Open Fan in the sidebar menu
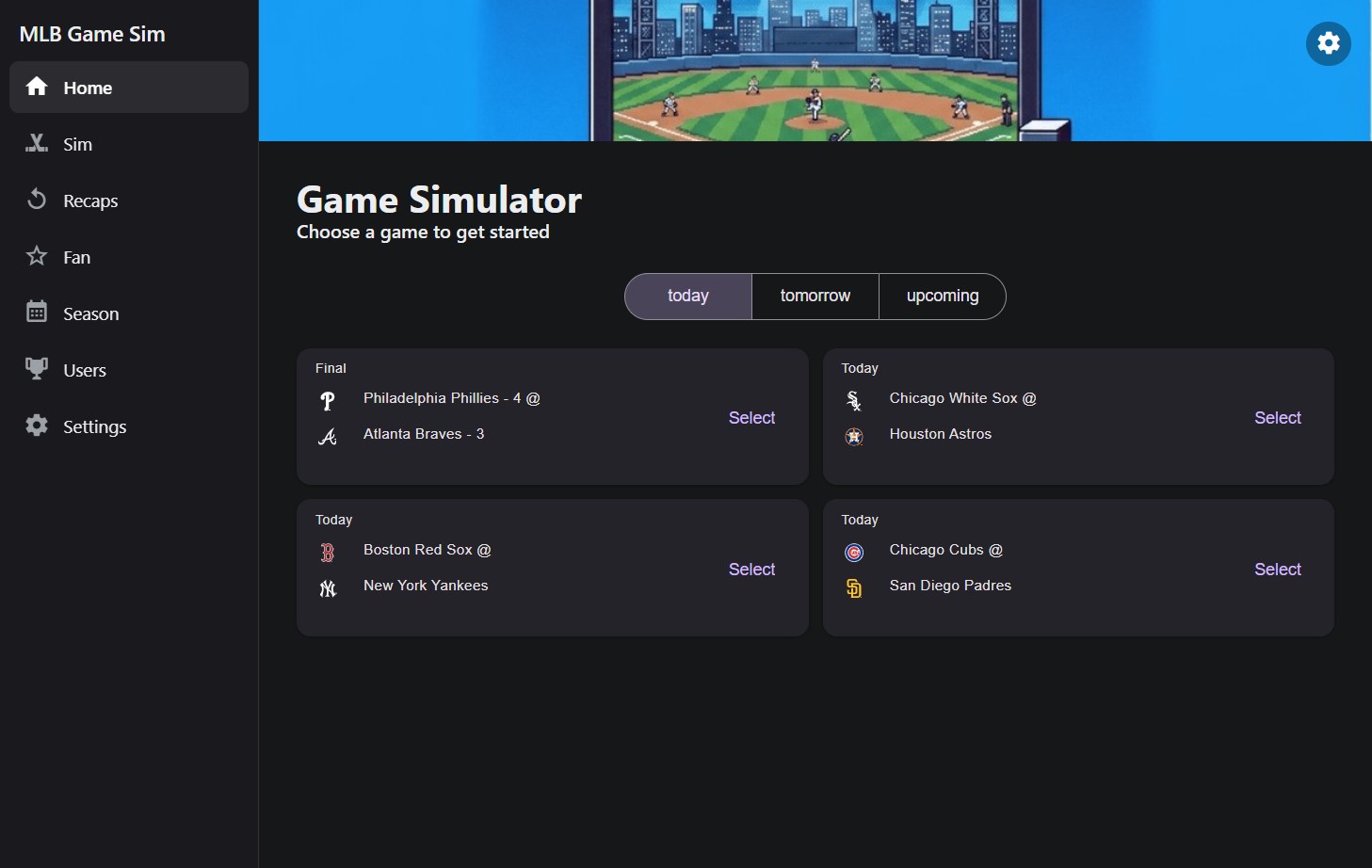The image size is (1372, 868). coord(129,257)
